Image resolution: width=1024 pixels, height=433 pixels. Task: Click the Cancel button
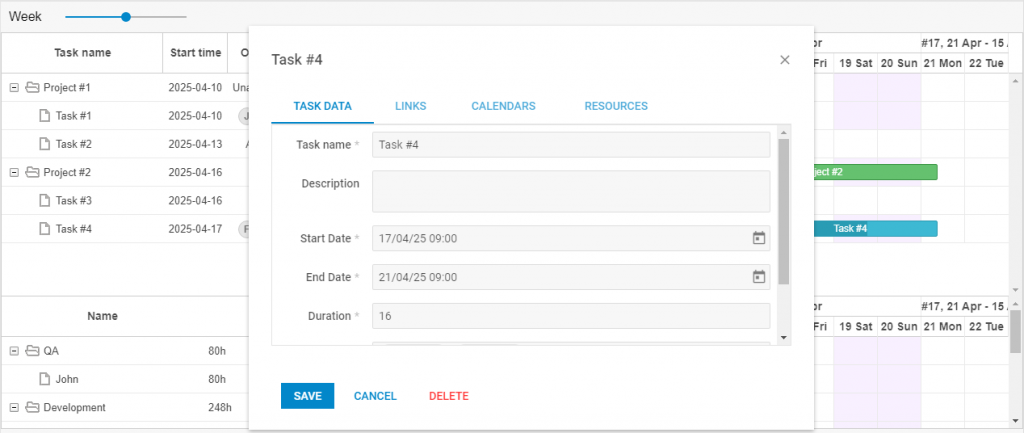click(376, 396)
